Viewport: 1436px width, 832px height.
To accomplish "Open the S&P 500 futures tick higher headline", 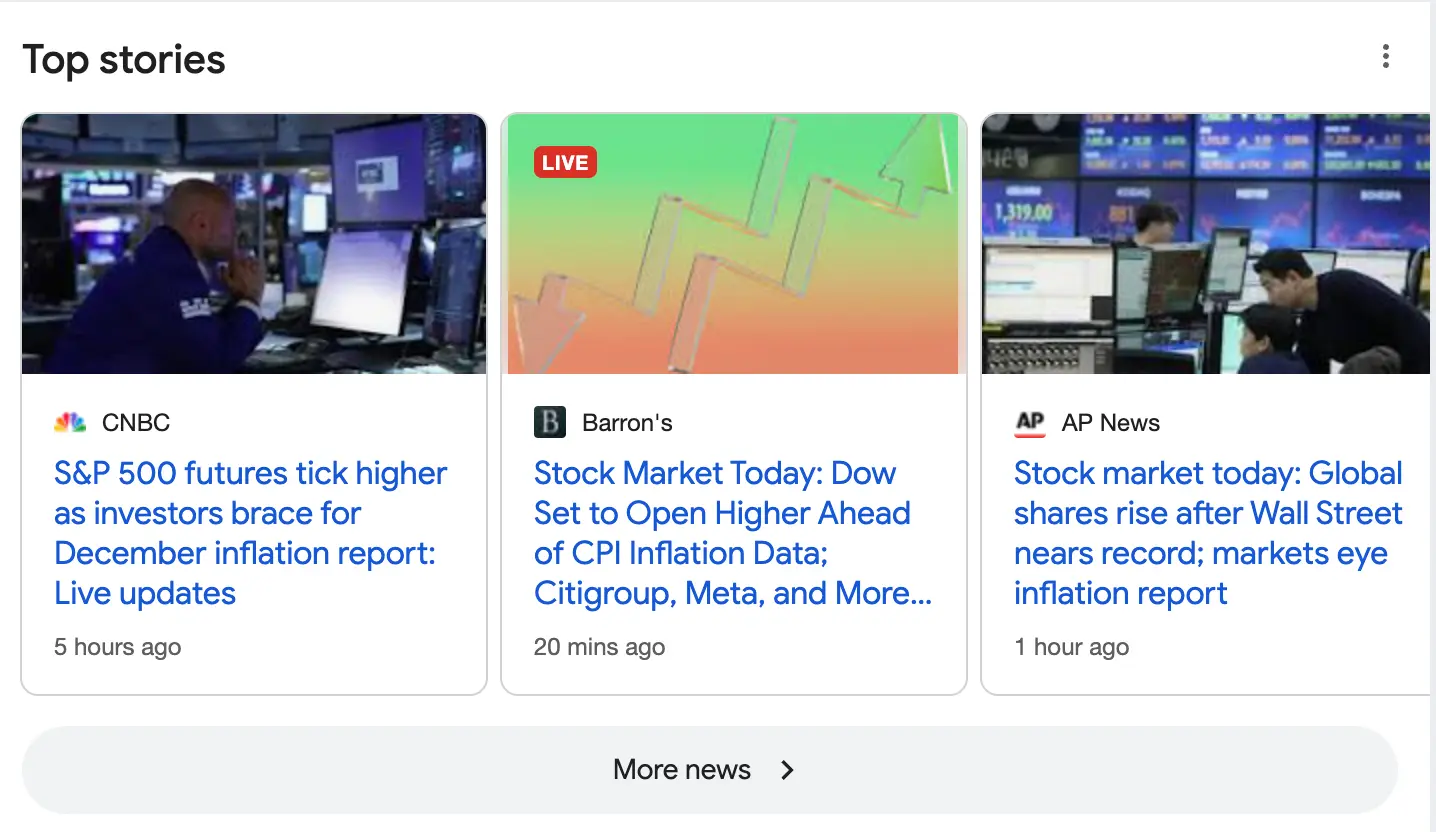I will pos(250,533).
